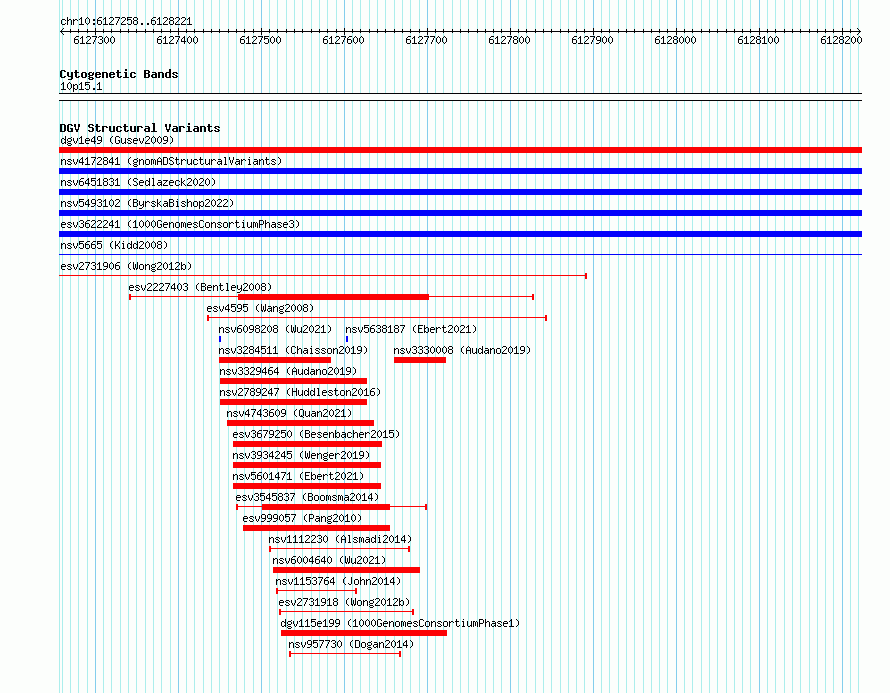The image size is (890, 693).
Task: Select the thick red esv3545837 bar
Action: click(326, 507)
